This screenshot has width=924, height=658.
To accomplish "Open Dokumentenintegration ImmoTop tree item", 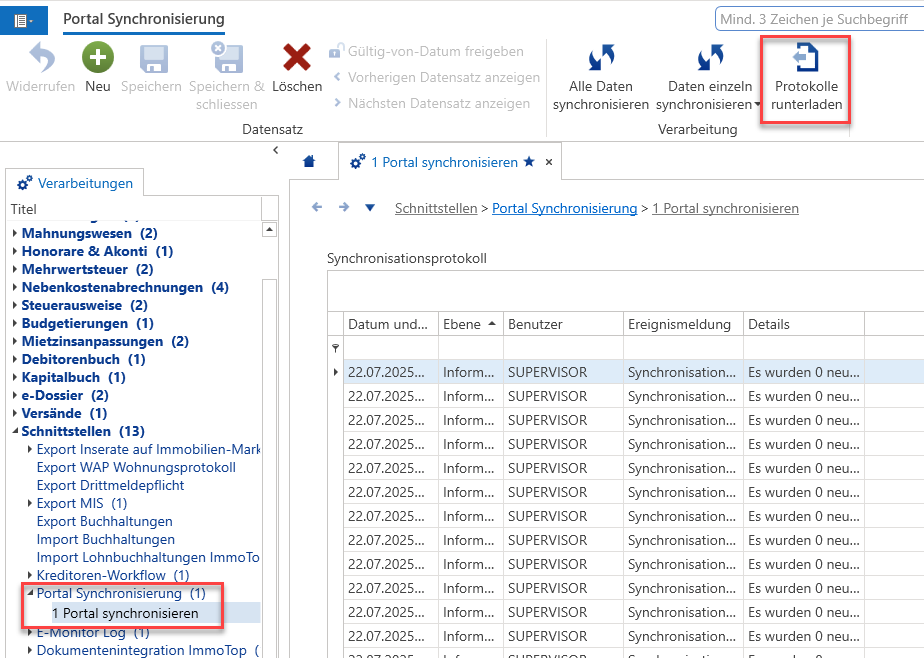I will point(148,650).
